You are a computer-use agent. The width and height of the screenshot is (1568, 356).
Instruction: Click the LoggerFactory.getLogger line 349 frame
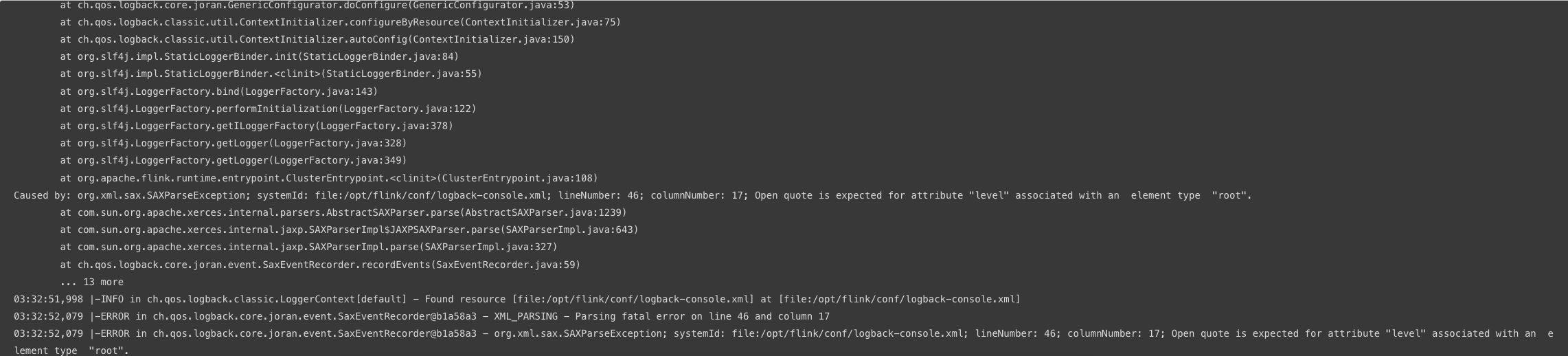233,160
